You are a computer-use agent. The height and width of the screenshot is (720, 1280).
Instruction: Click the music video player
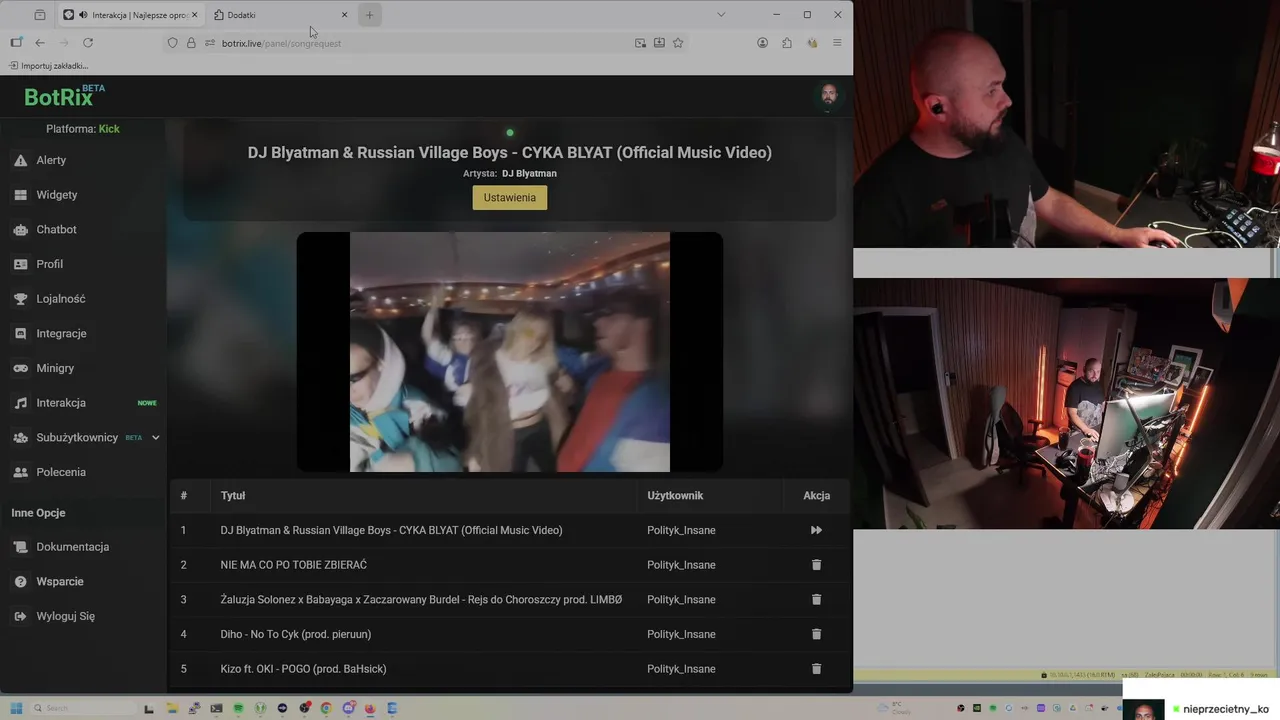pos(510,352)
